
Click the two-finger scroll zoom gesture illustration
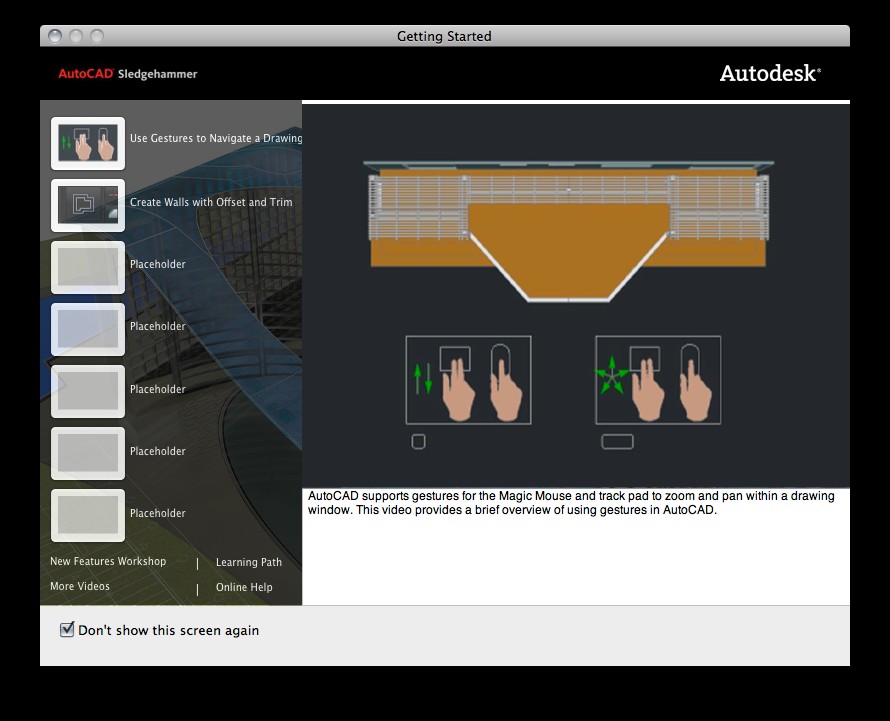tap(468, 380)
